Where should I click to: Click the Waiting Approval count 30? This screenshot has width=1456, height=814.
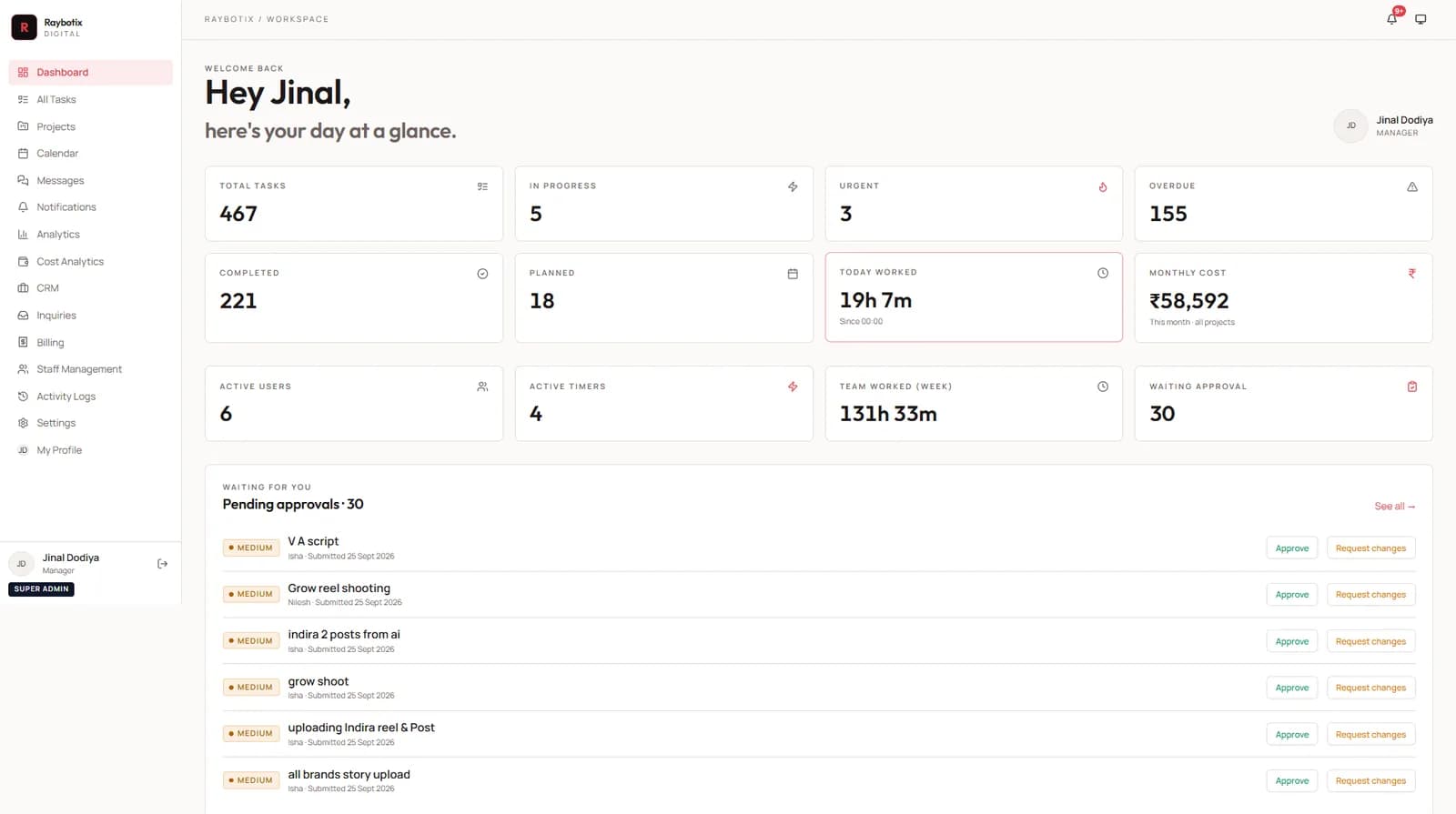click(1162, 414)
